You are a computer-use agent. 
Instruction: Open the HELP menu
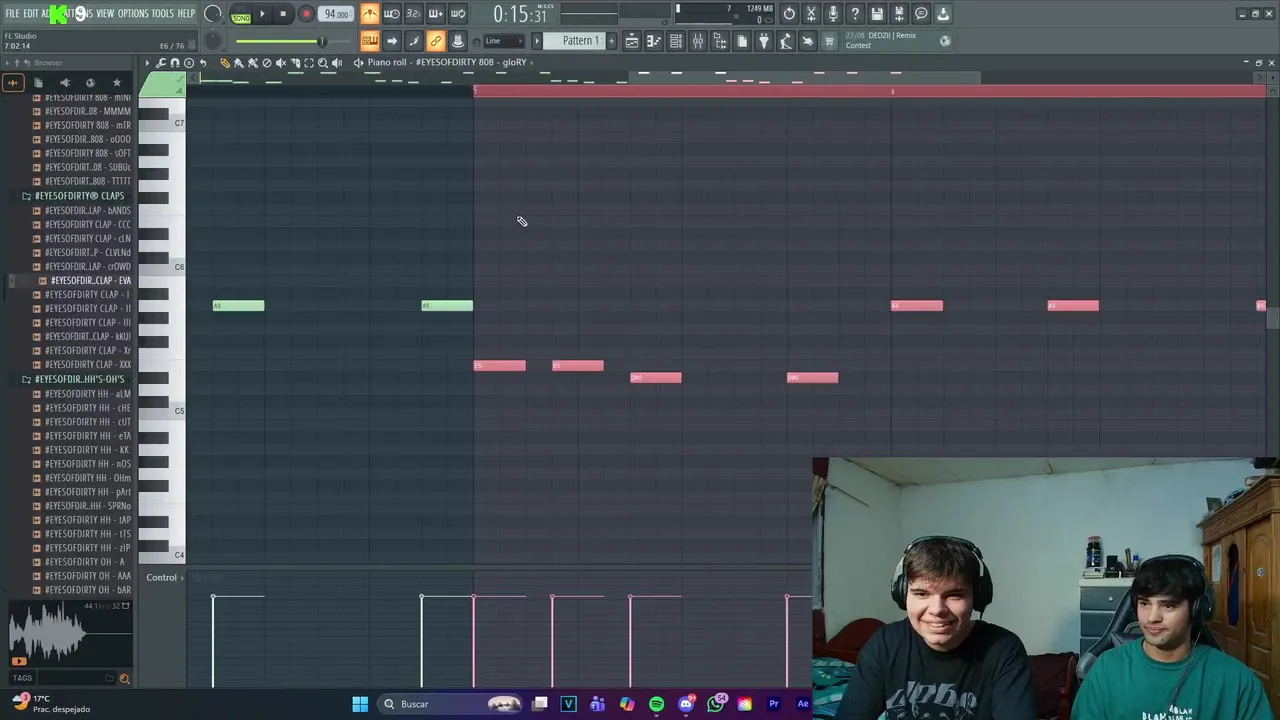(x=187, y=14)
